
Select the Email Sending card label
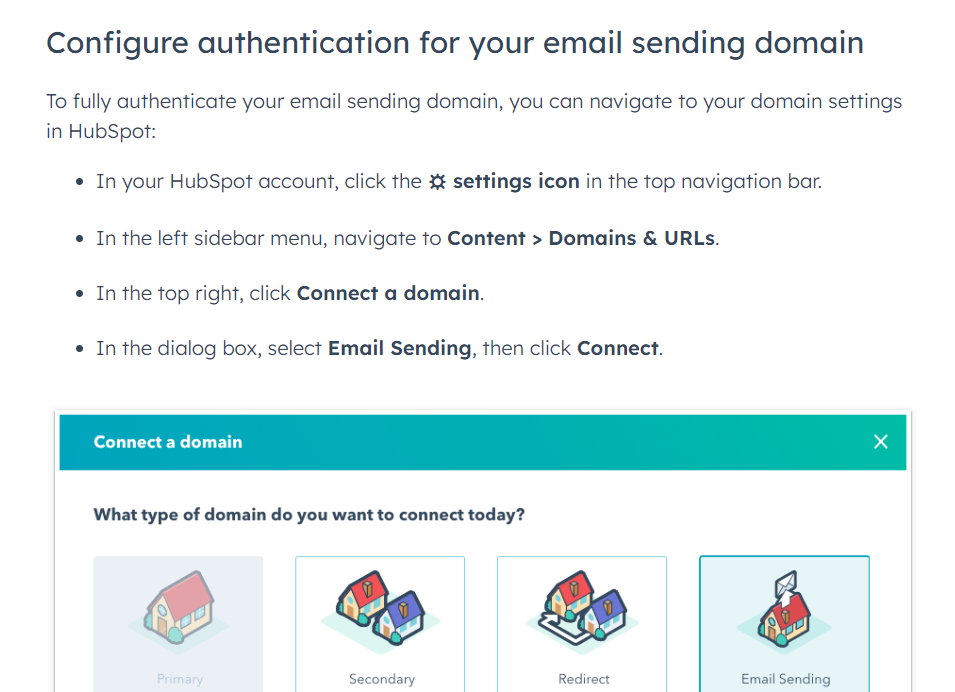point(785,679)
